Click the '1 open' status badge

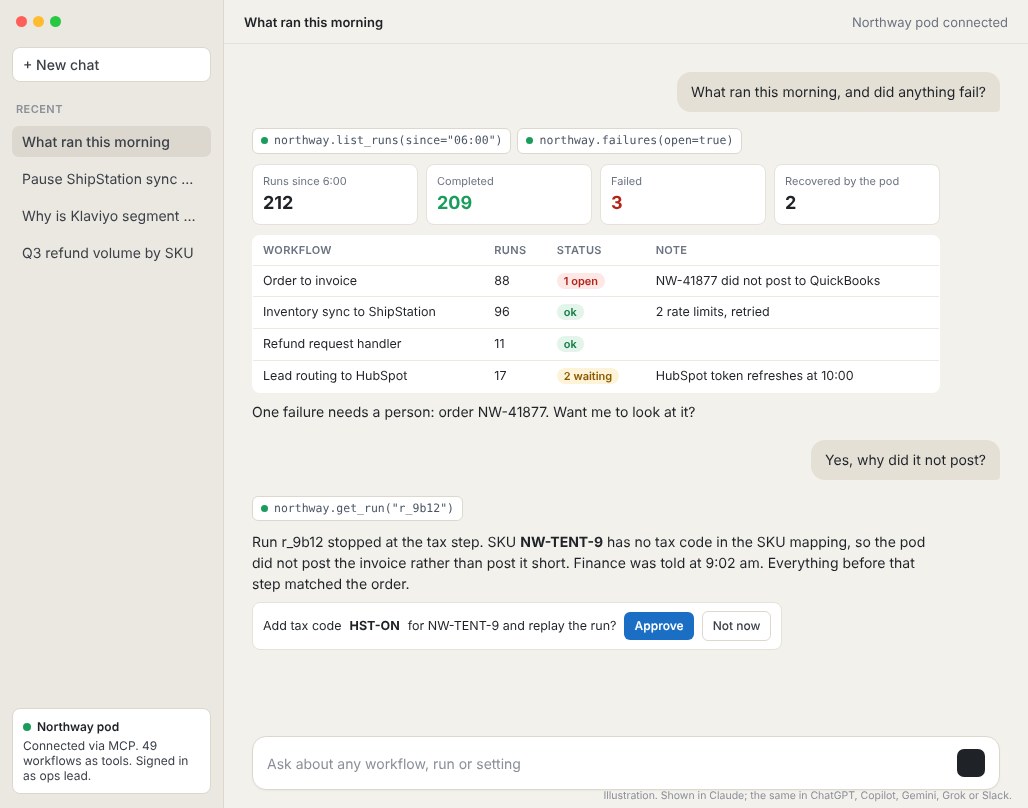coord(580,281)
